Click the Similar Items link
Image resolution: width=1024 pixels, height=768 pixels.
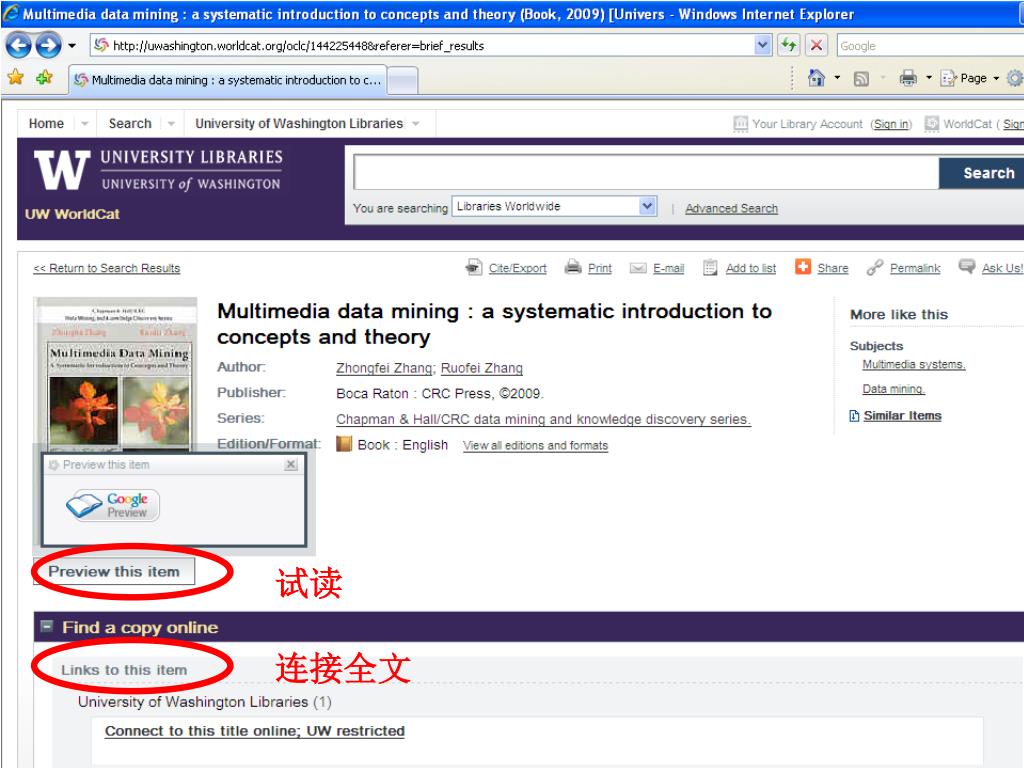point(902,416)
